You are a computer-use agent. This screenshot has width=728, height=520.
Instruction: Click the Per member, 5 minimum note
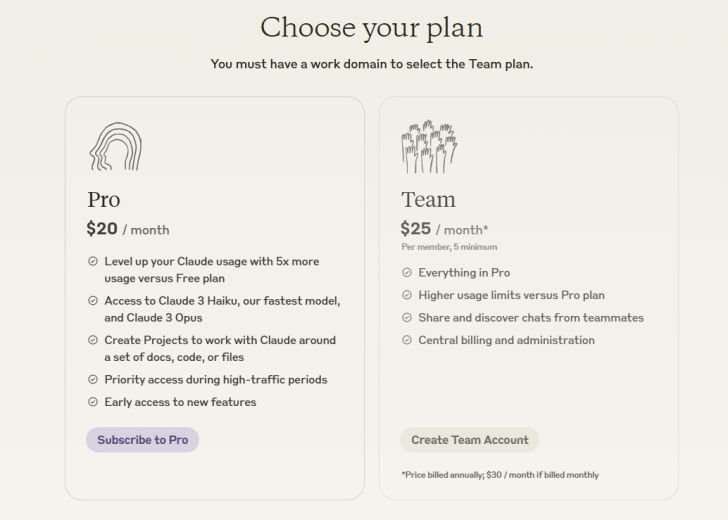click(x=449, y=247)
